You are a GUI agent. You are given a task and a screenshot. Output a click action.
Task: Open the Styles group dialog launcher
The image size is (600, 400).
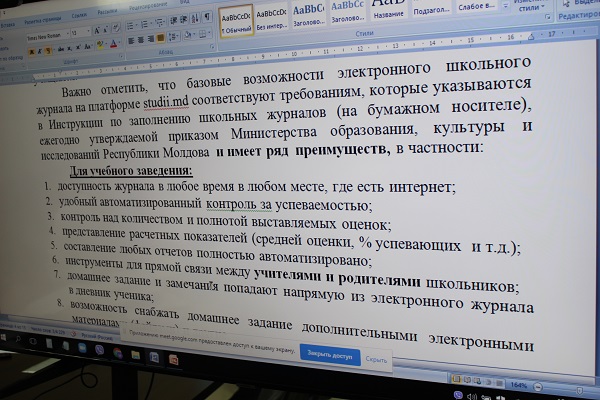tap(548, 17)
